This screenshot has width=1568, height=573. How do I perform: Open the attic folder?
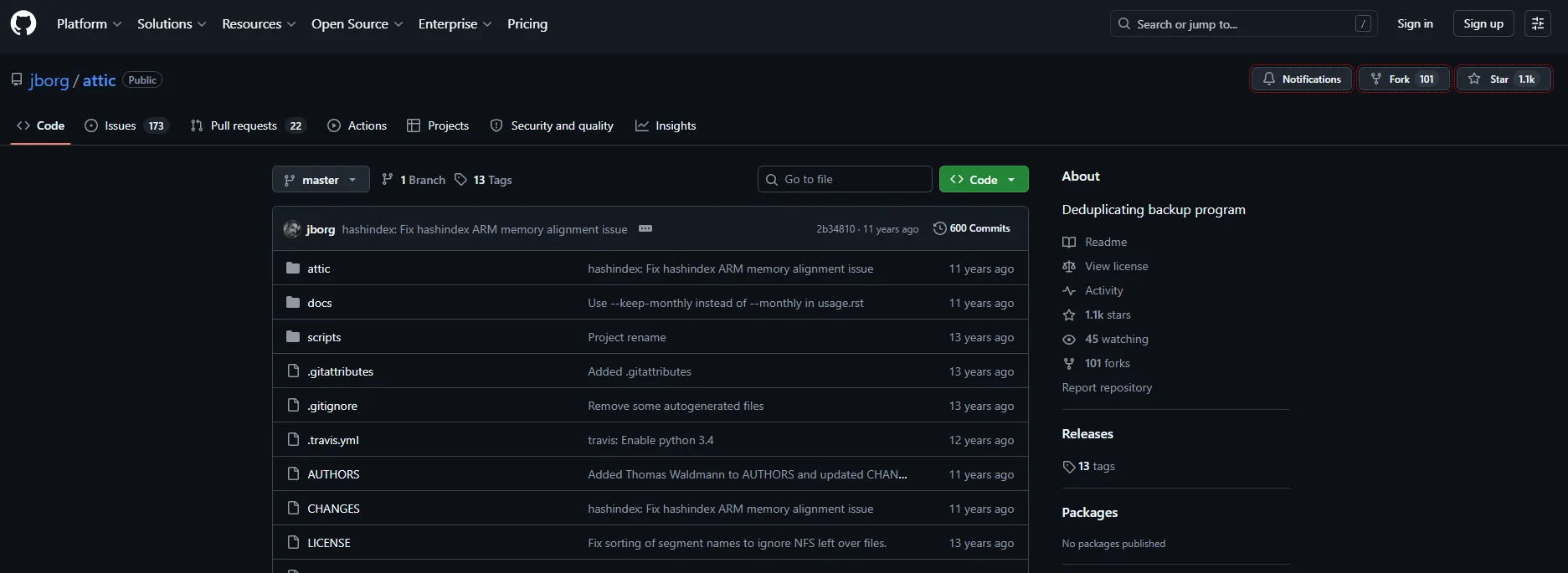(x=318, y=269)
